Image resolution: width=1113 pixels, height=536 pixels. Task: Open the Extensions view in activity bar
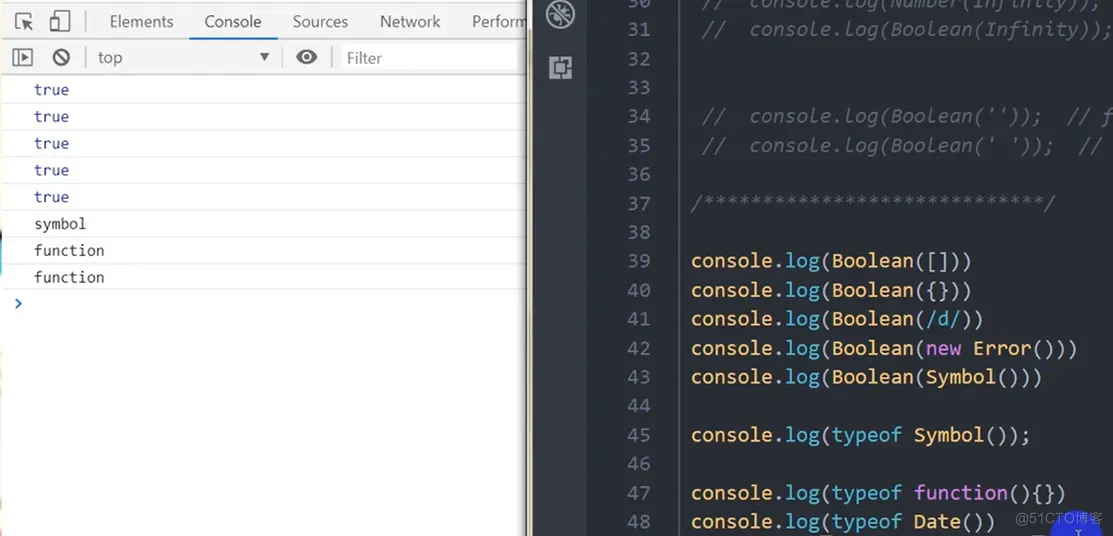pos(560,67)
